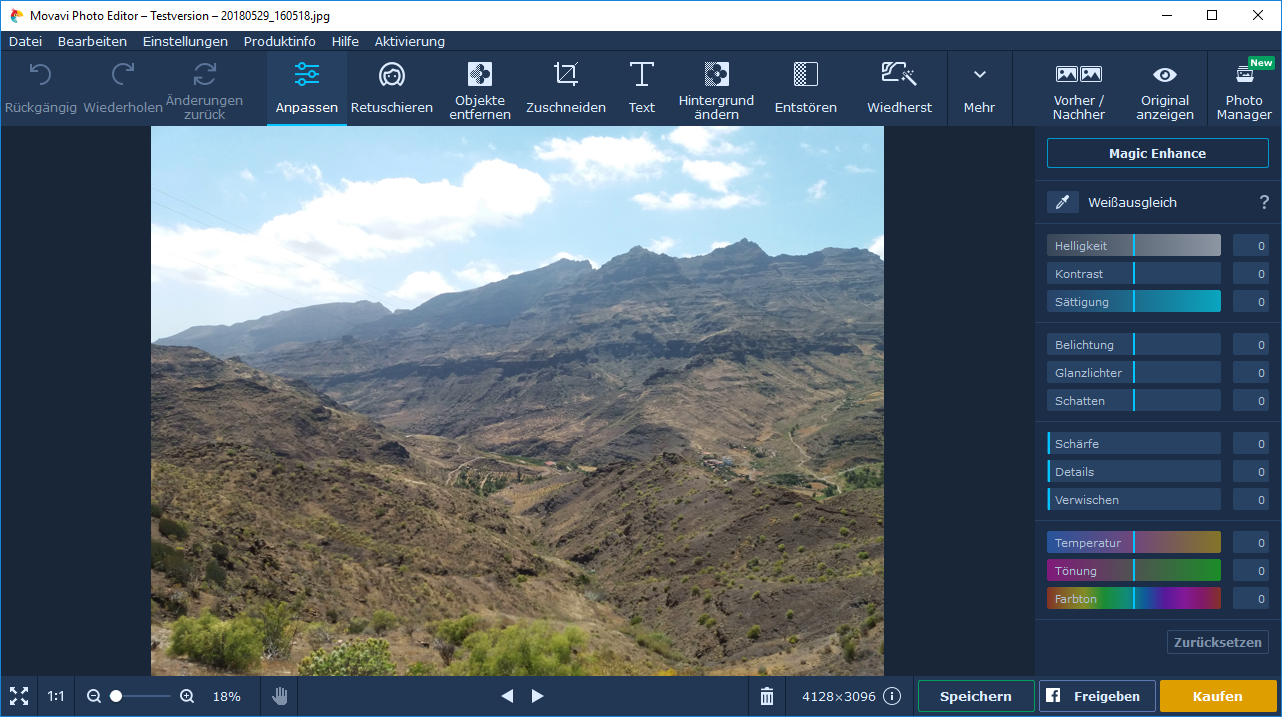Pick white balance with eyedropper icon

pyautogui.click(x=1063, y=202)
